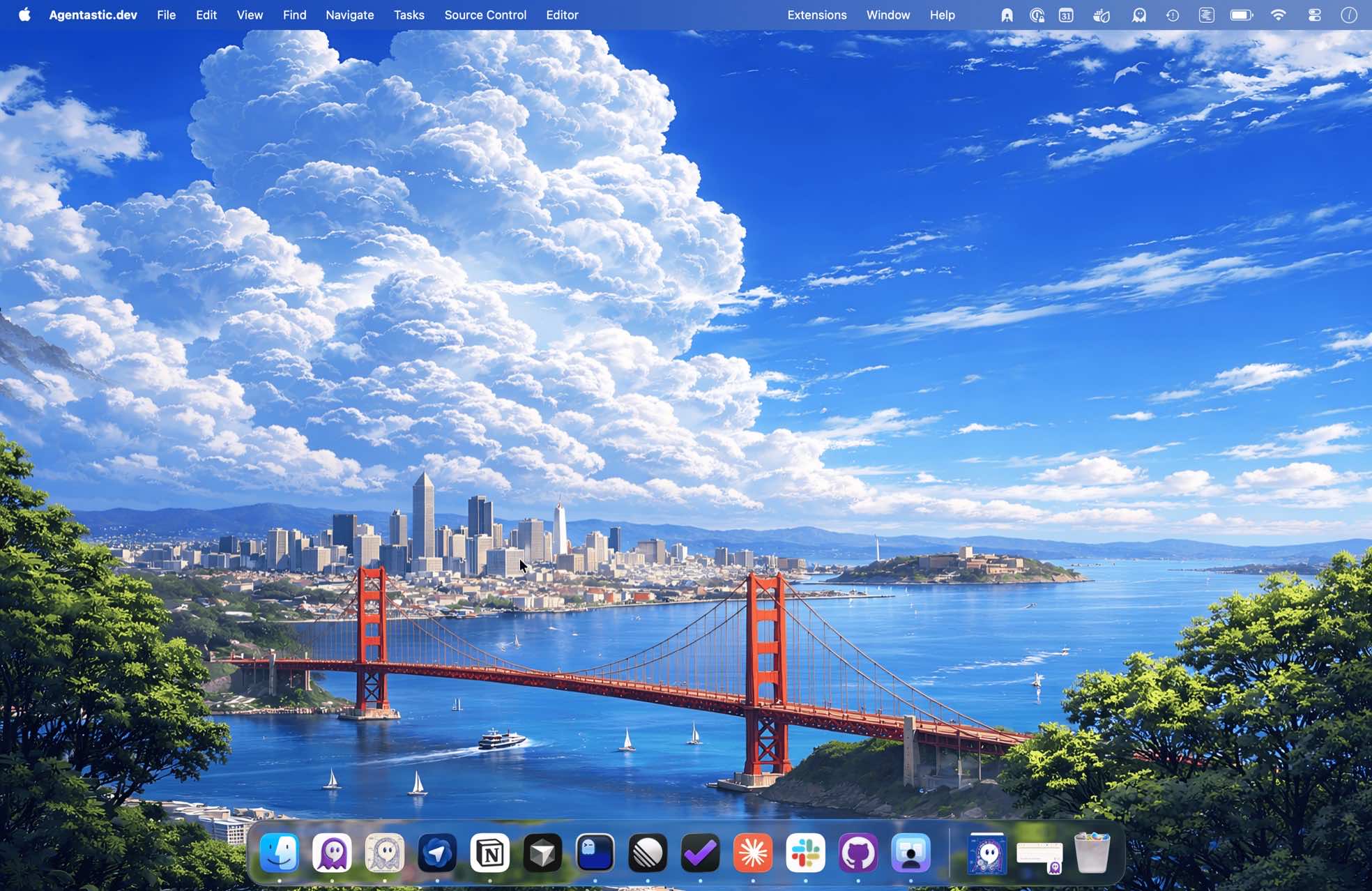Open the orange starburst Claude app
This screenshot has height=891, width=1372.
753,853
